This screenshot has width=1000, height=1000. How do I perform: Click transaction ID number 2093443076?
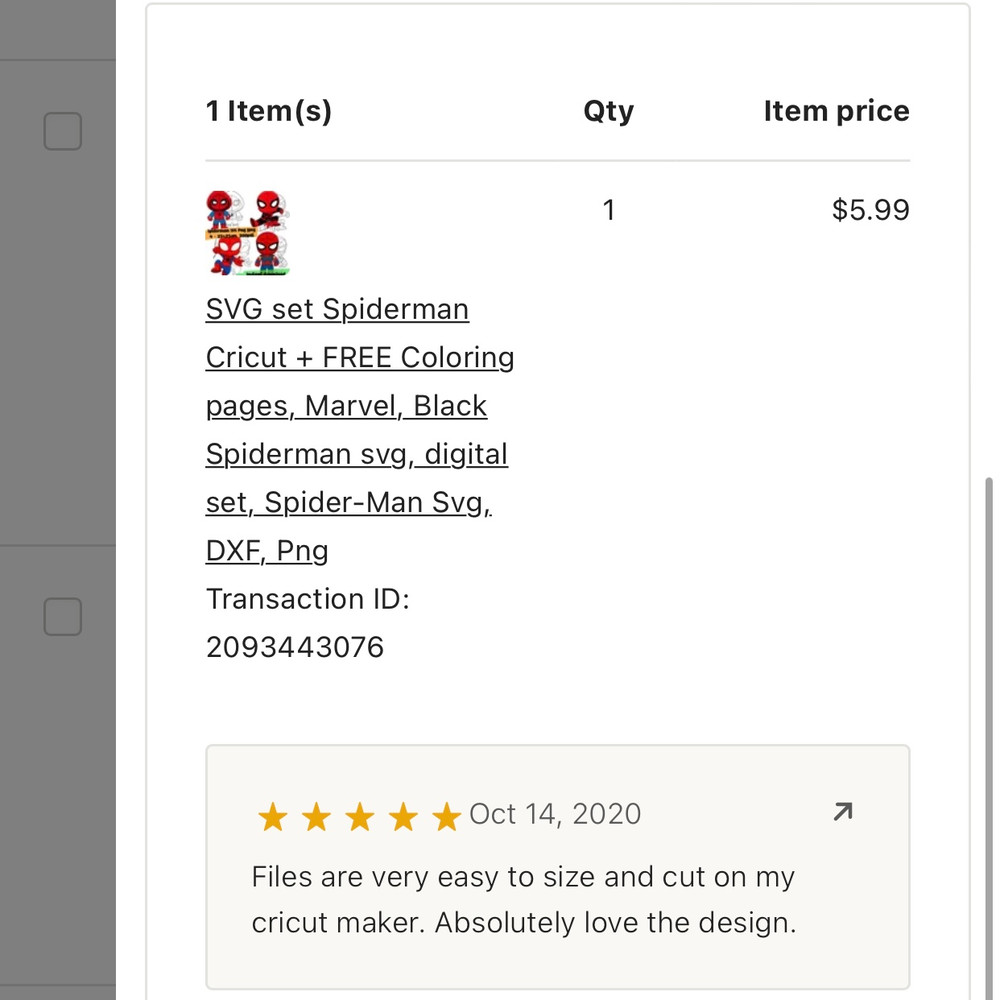(295, 647)
